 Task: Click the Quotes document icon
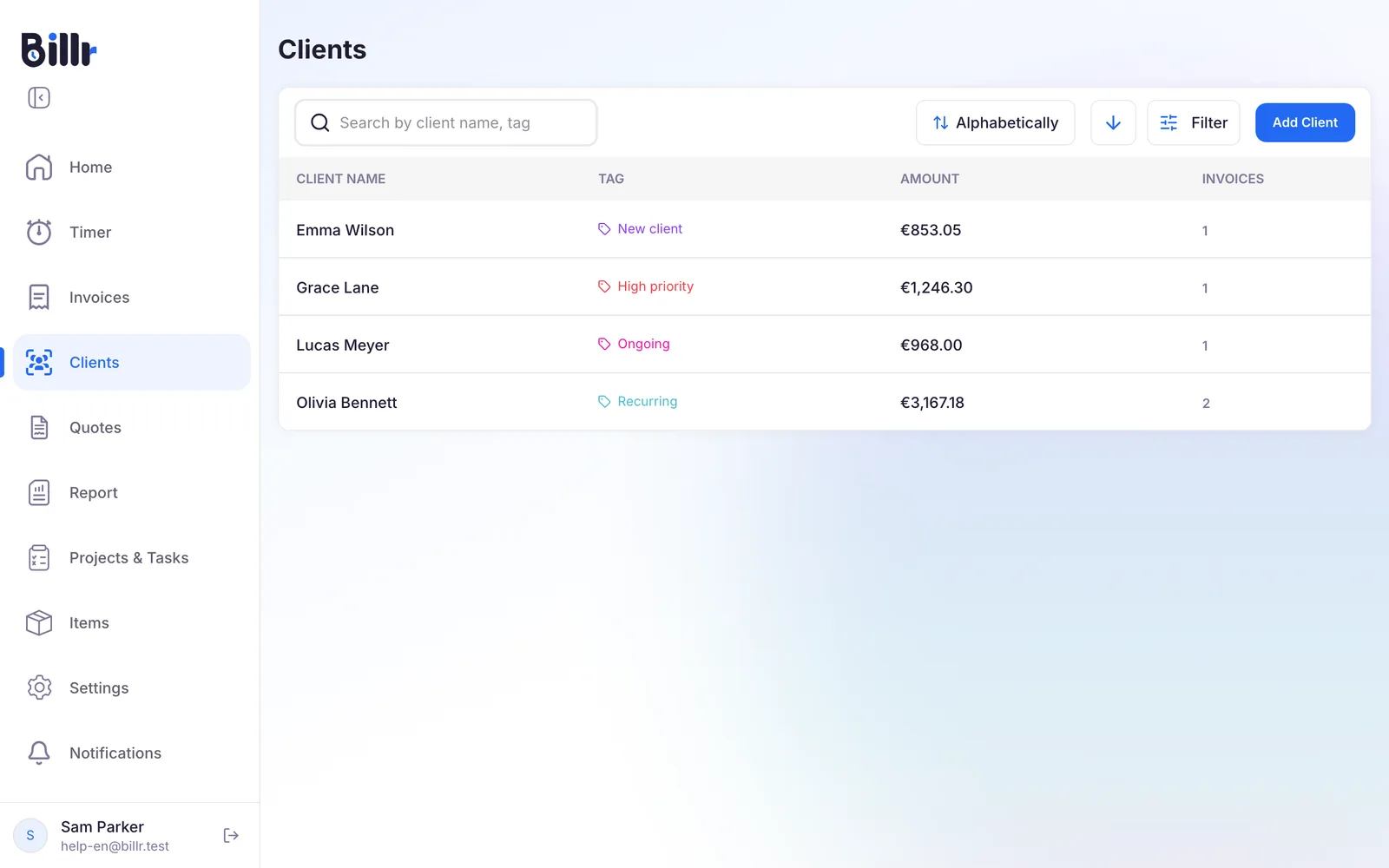point(39,427)
